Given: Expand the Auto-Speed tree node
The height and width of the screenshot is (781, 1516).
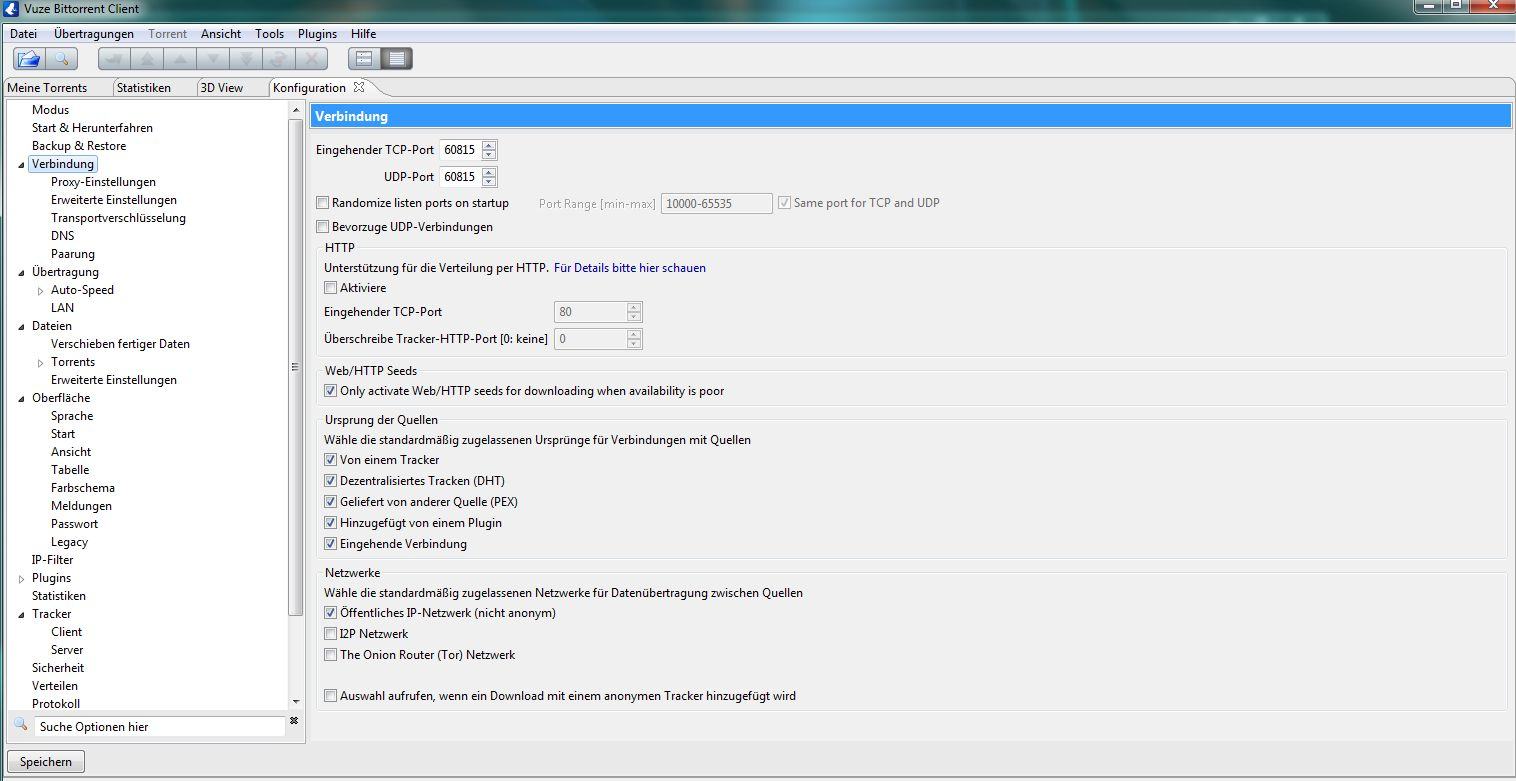Looking at the screenshot, I should (41, 291).
